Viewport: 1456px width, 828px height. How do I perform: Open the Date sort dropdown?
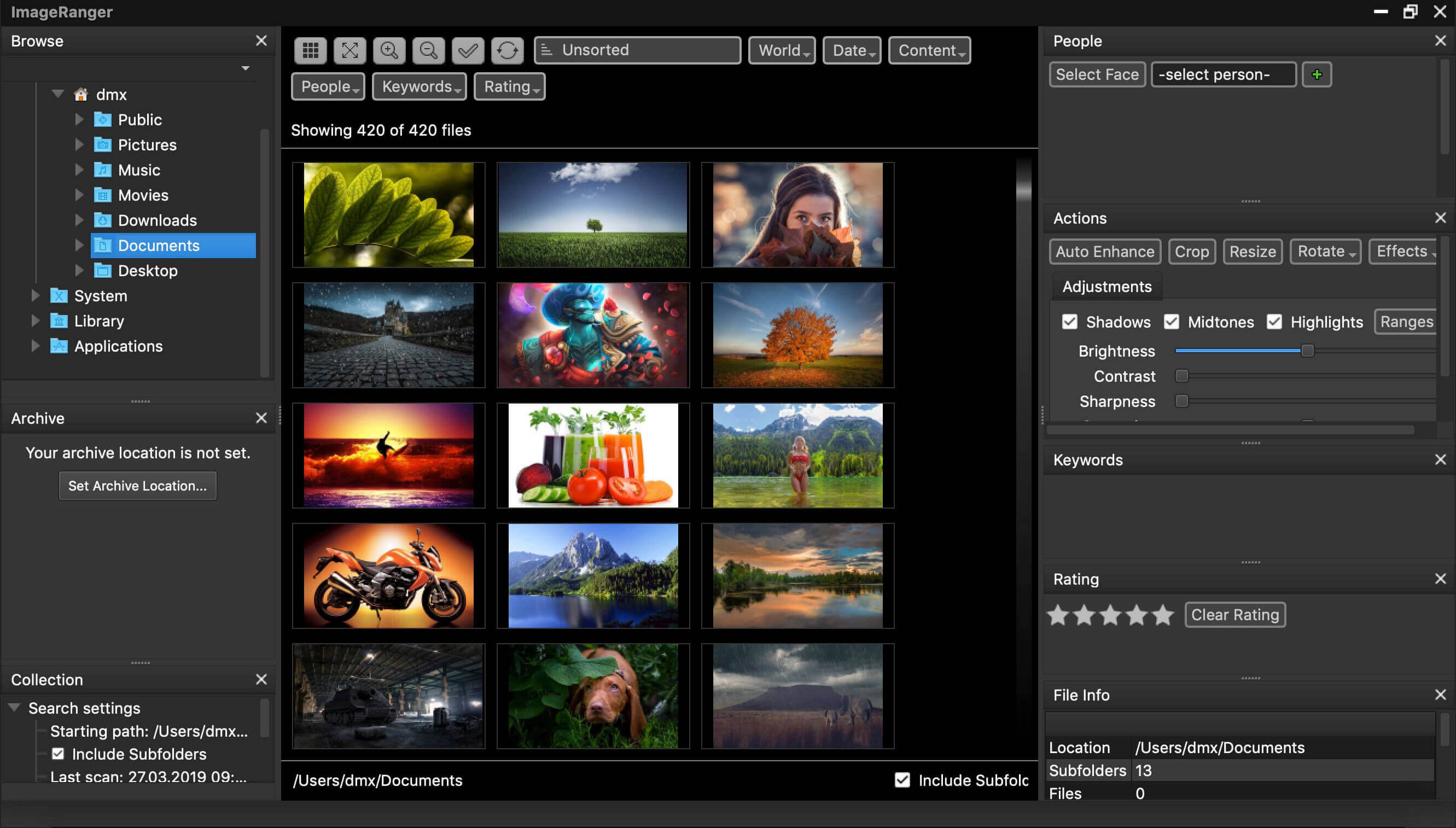pos(852,49)
